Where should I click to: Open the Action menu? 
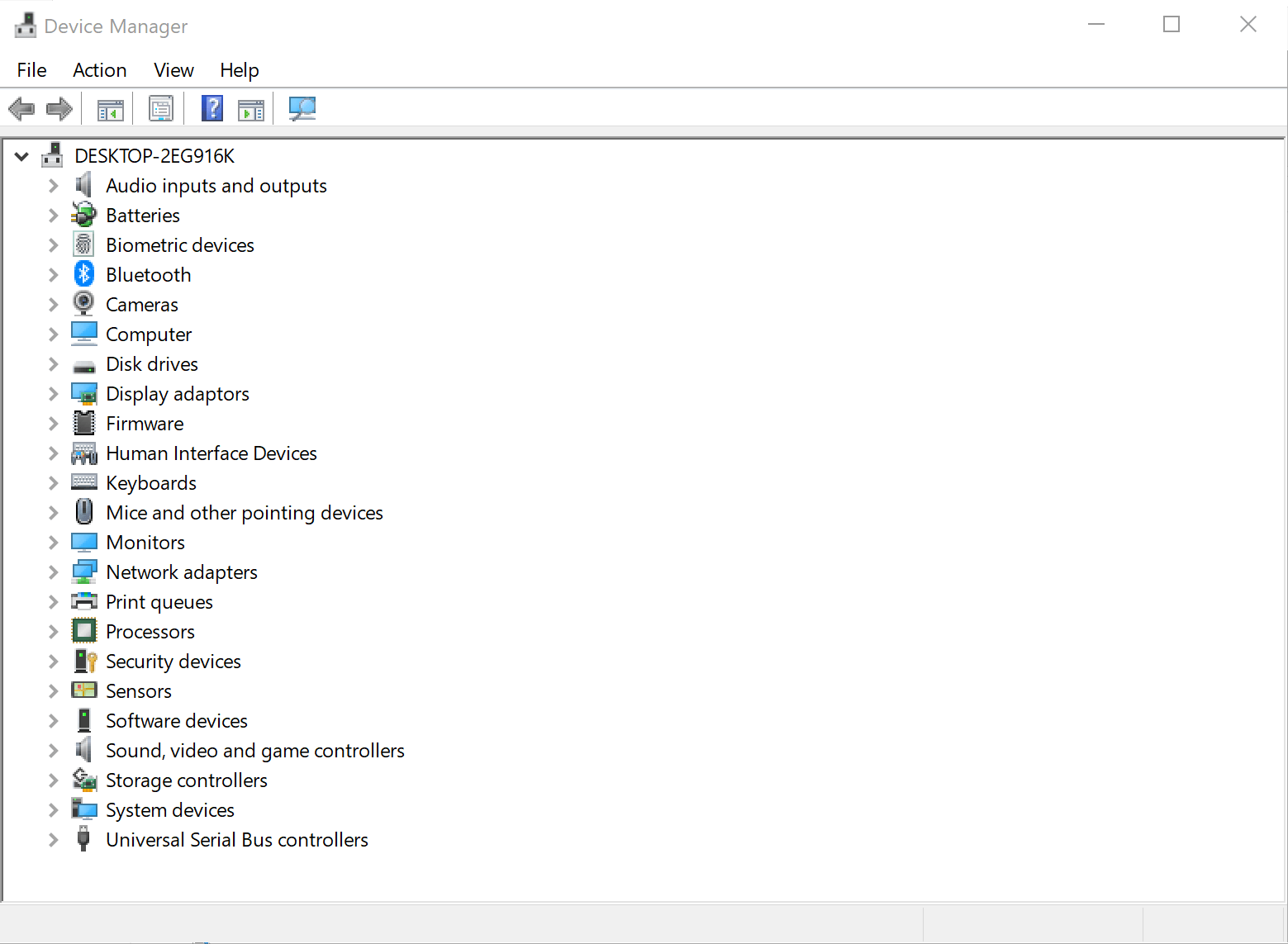click(x=100, y=70)
